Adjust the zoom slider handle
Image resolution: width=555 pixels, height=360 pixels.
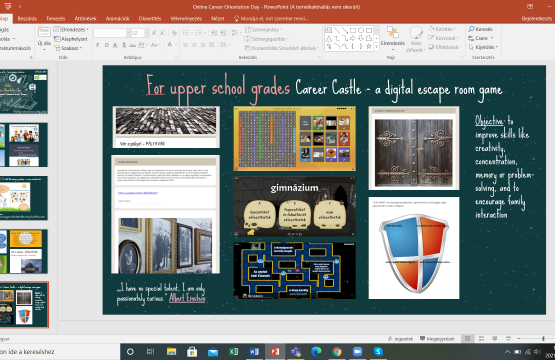[x=543, y=339]
